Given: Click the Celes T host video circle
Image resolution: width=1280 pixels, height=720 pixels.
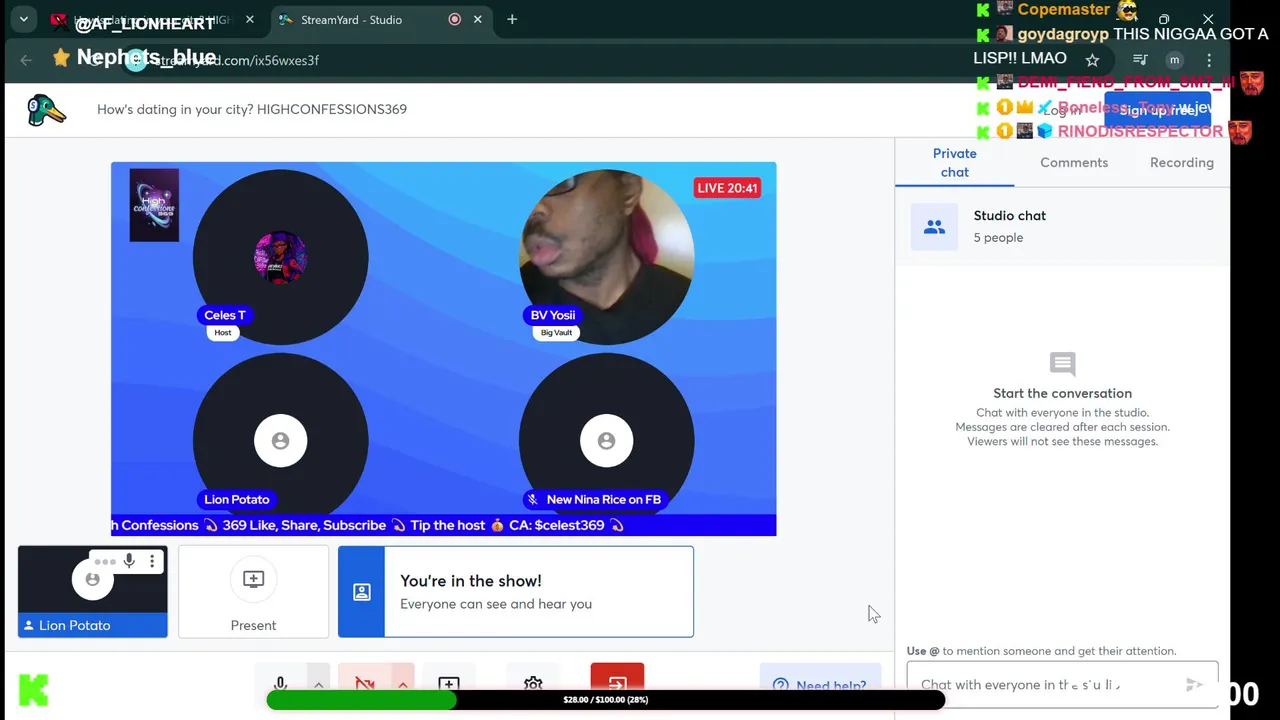Looking at the screenshot, I should pos(280,256).
